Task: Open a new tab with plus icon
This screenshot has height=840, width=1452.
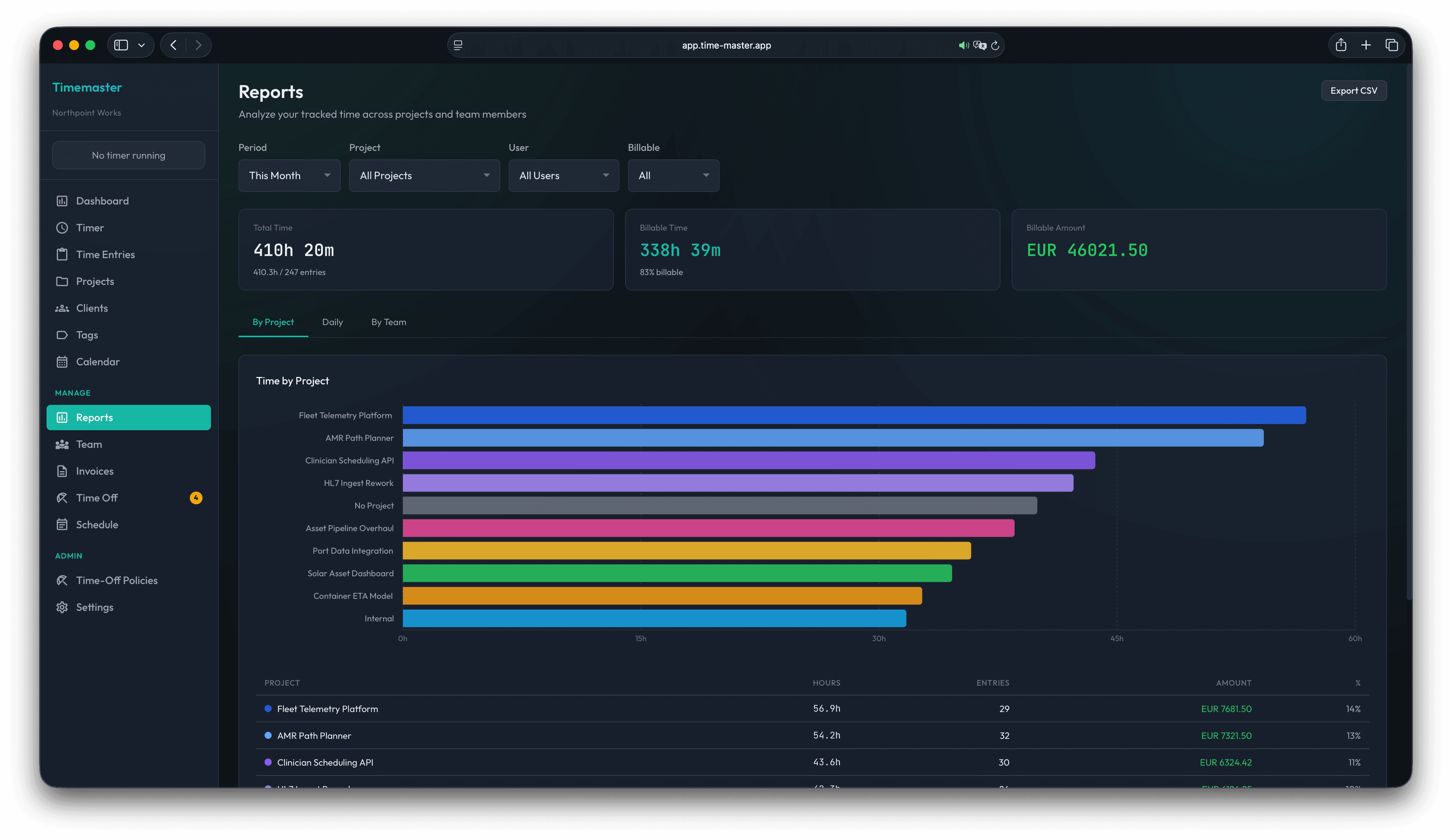Action: pyautogui.click(x=1365, y=45)
